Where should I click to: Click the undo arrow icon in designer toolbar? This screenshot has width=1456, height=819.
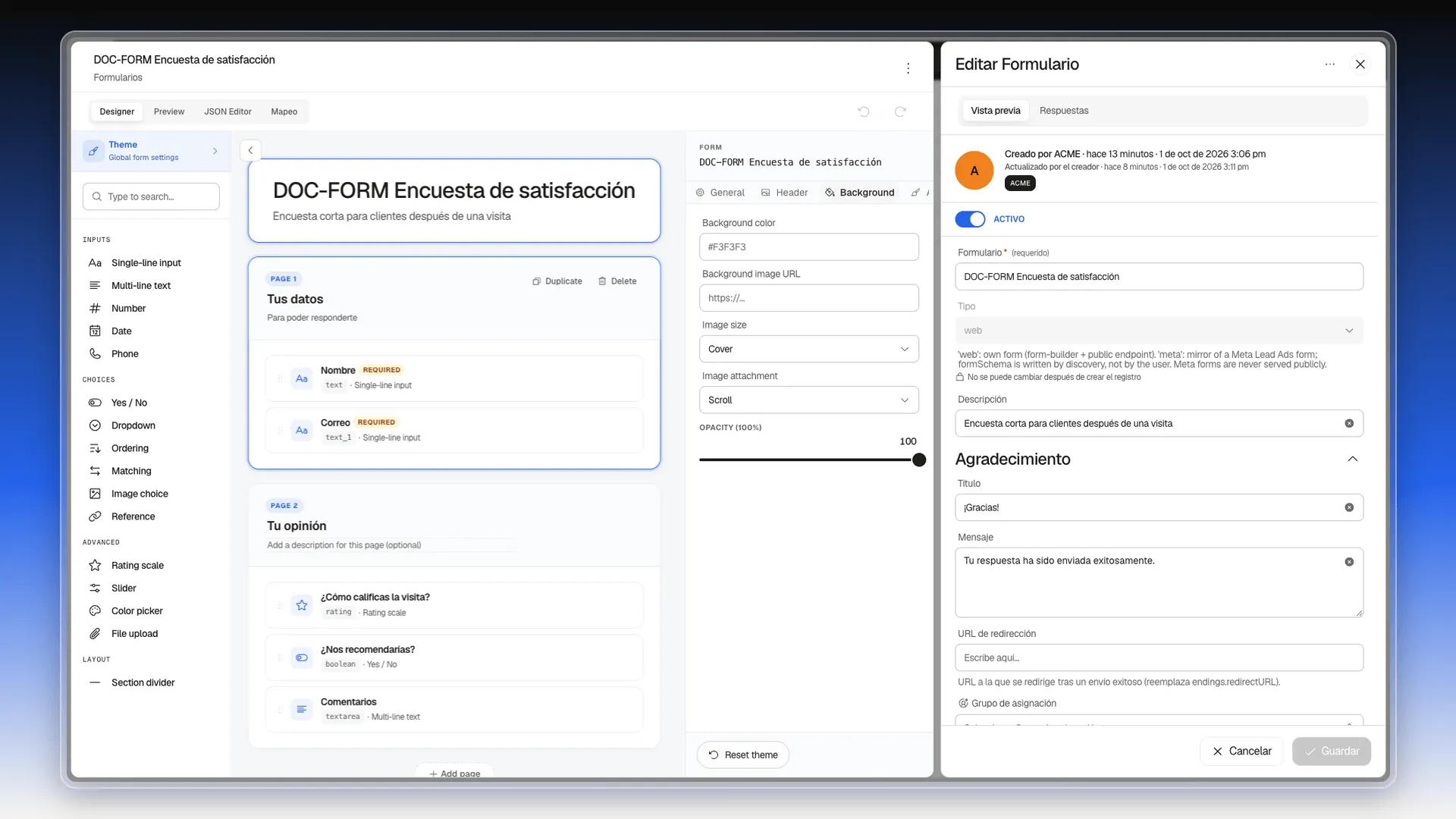pos(863,111)
